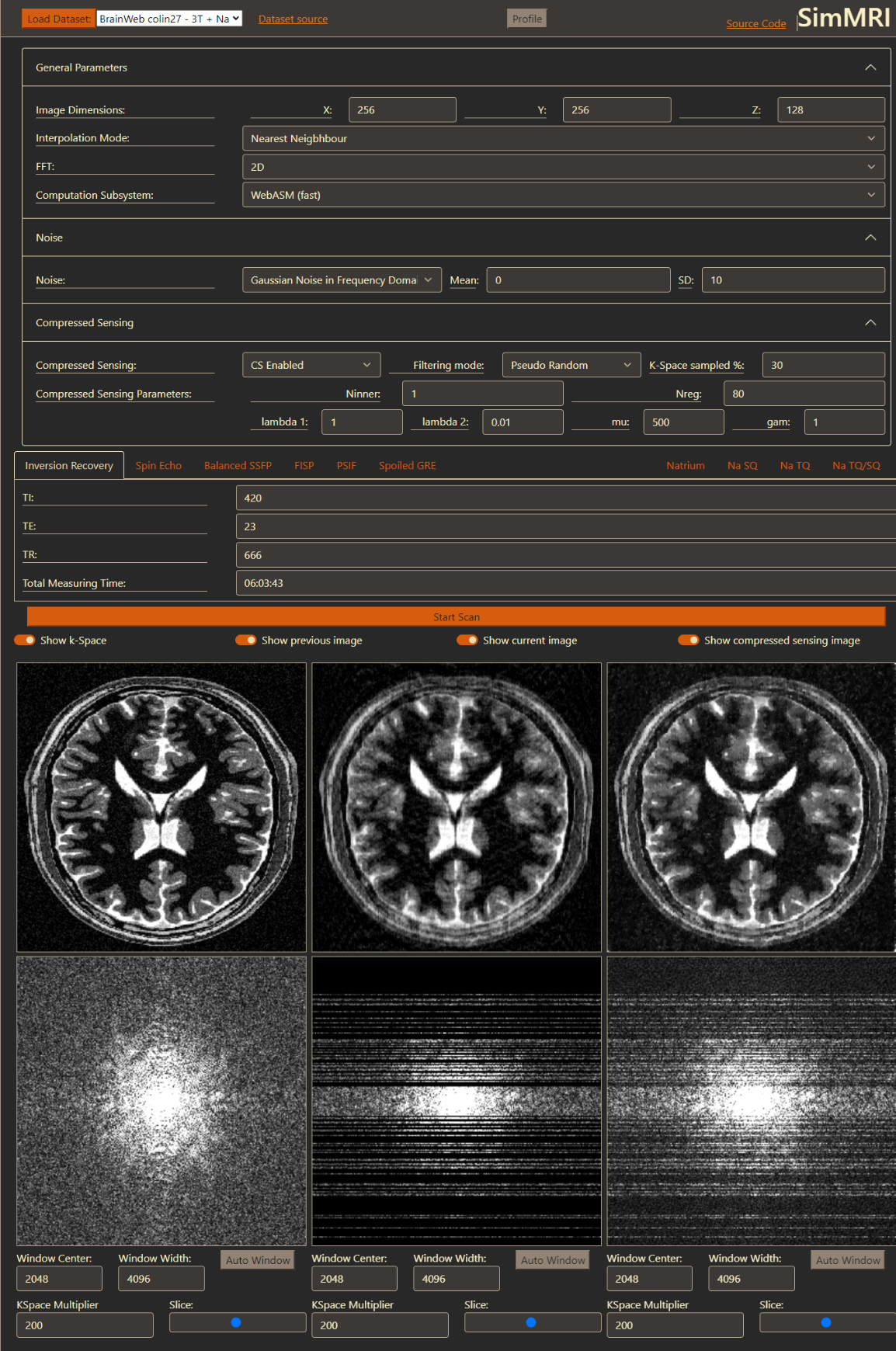Open the Interpolation Mode dropdown

[562, 138]
